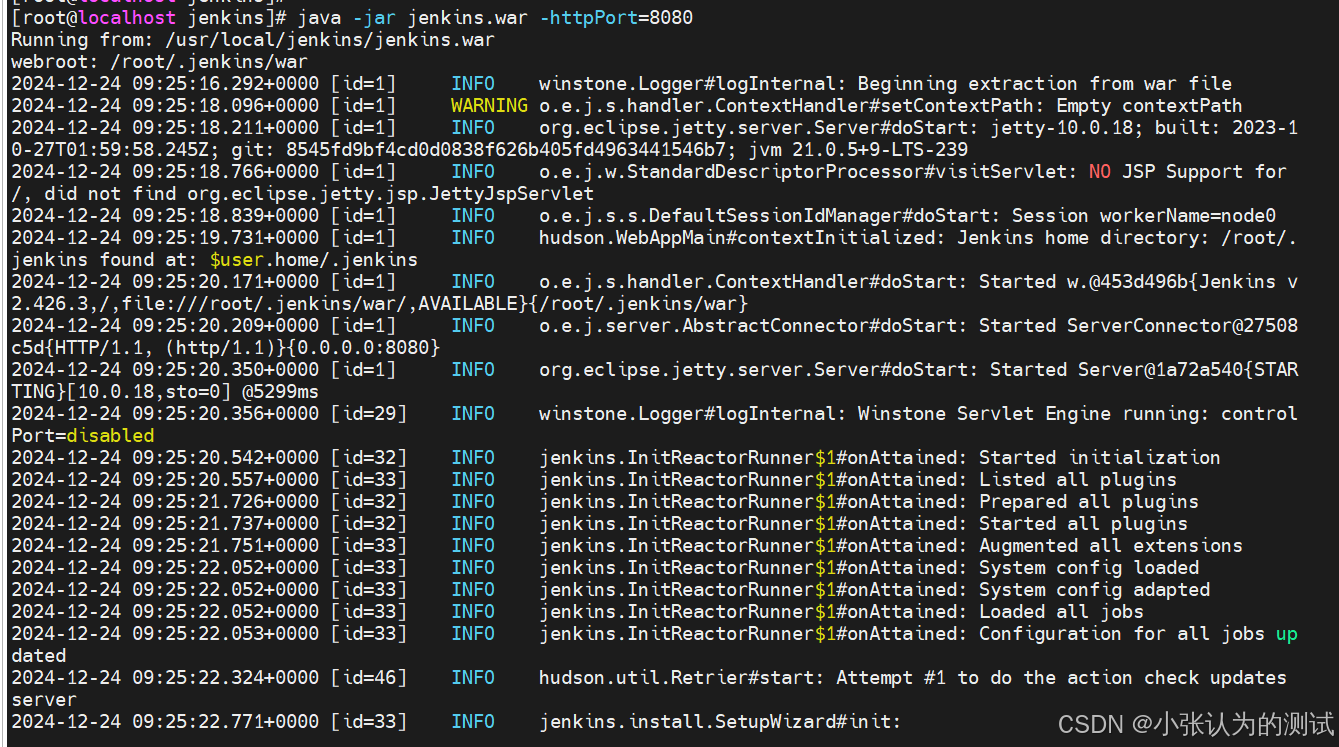Select the 'Loaded all jobs' message

(x=1061, y=612)
